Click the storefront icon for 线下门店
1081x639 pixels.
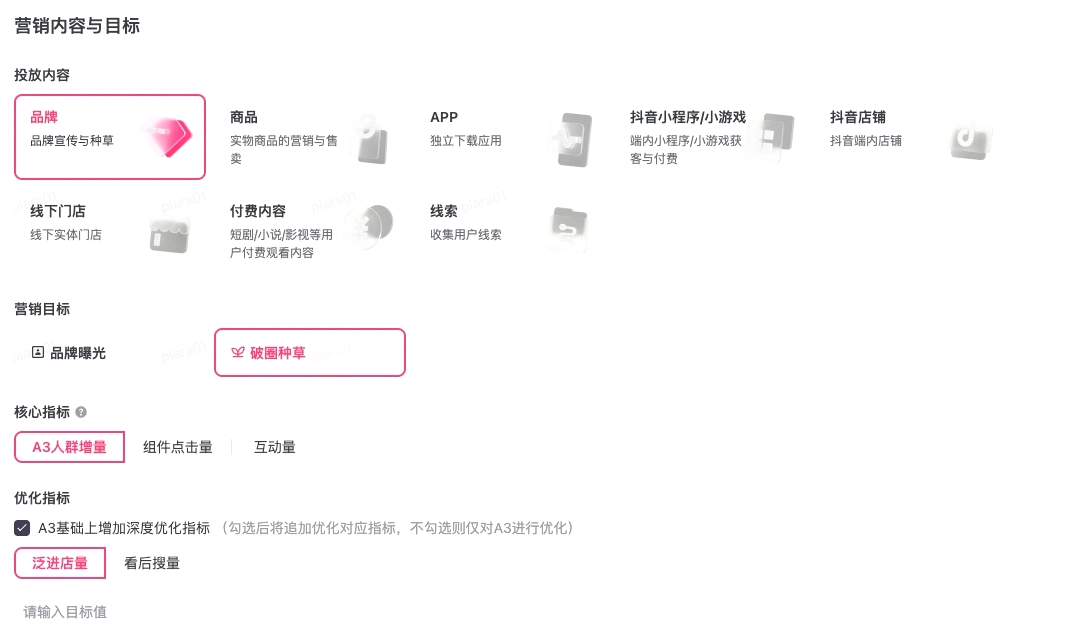pos(169,234)
